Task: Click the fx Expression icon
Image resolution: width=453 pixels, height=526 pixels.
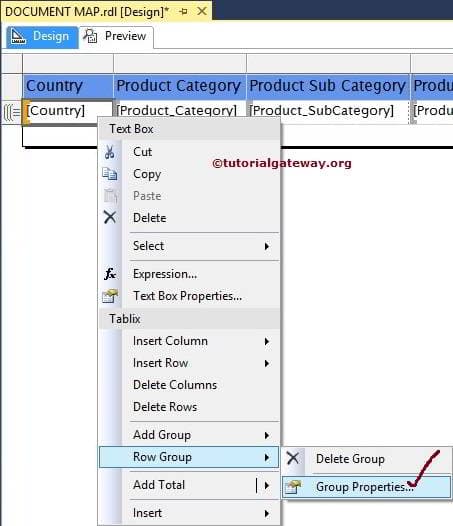Action: click(x=110, y=274)
